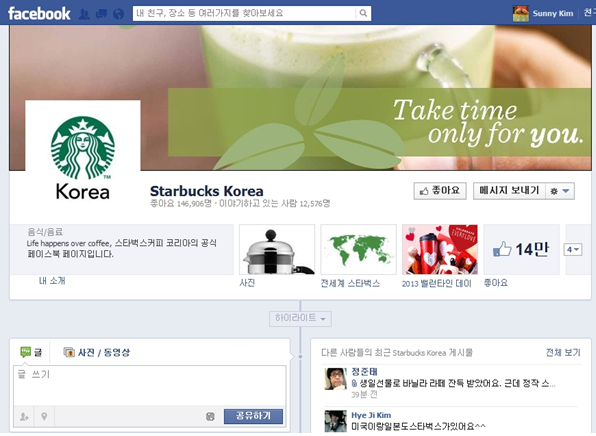
Task: Open the 하이라이트 highlights dropdown
Action: click(x=300, y=319)
